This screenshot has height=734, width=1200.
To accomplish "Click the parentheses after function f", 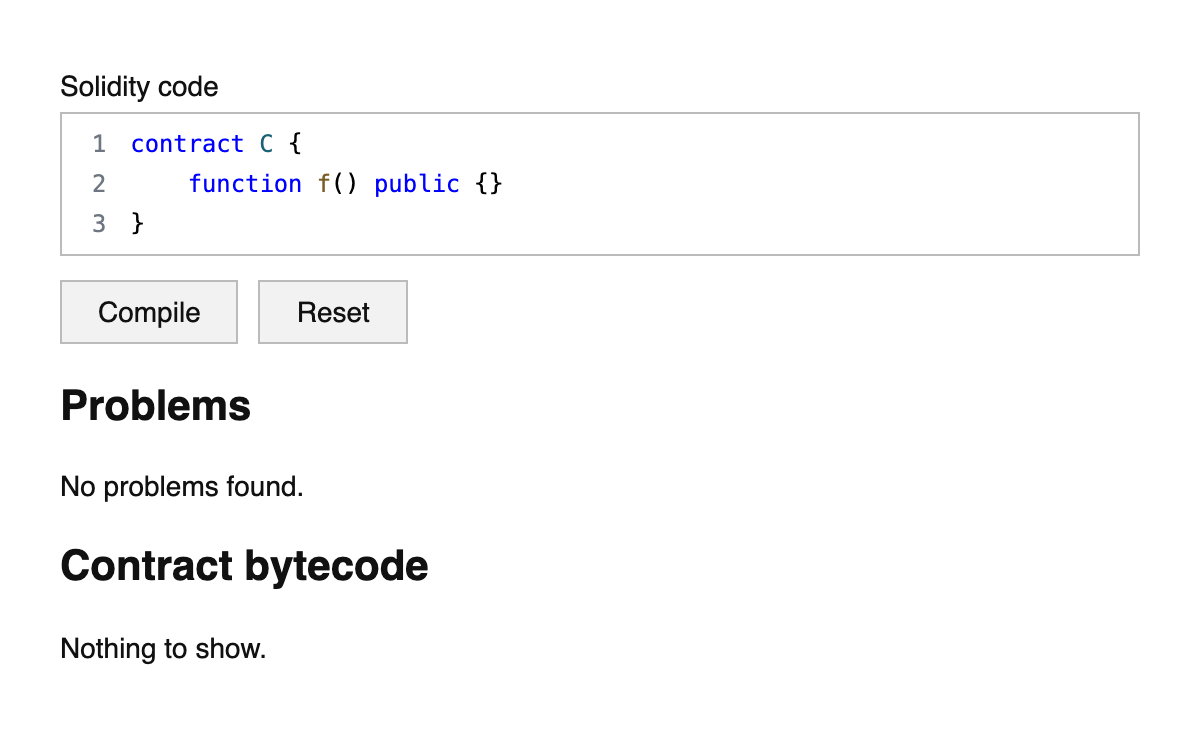I will pos(345,184).
